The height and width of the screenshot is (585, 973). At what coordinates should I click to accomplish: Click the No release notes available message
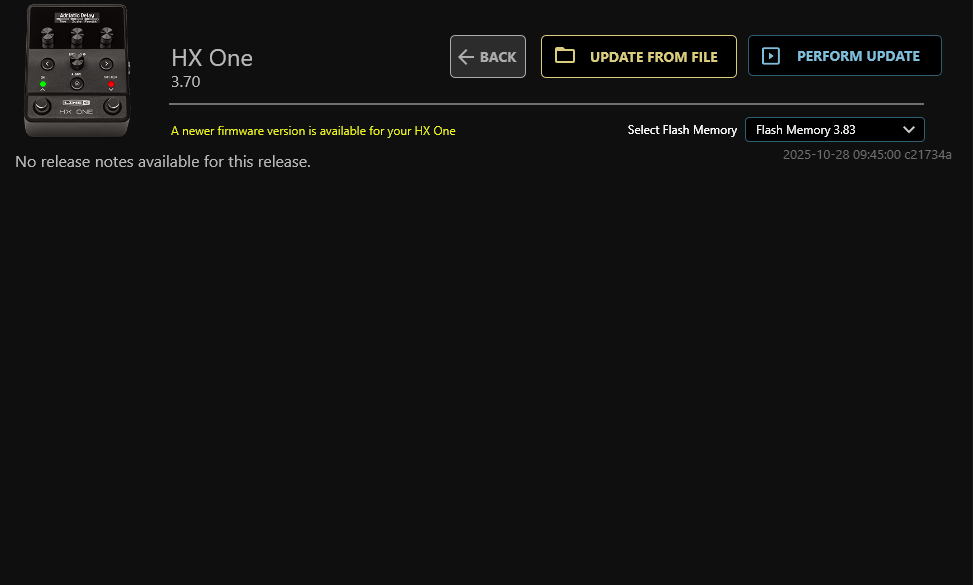click(x=163, y=162)
